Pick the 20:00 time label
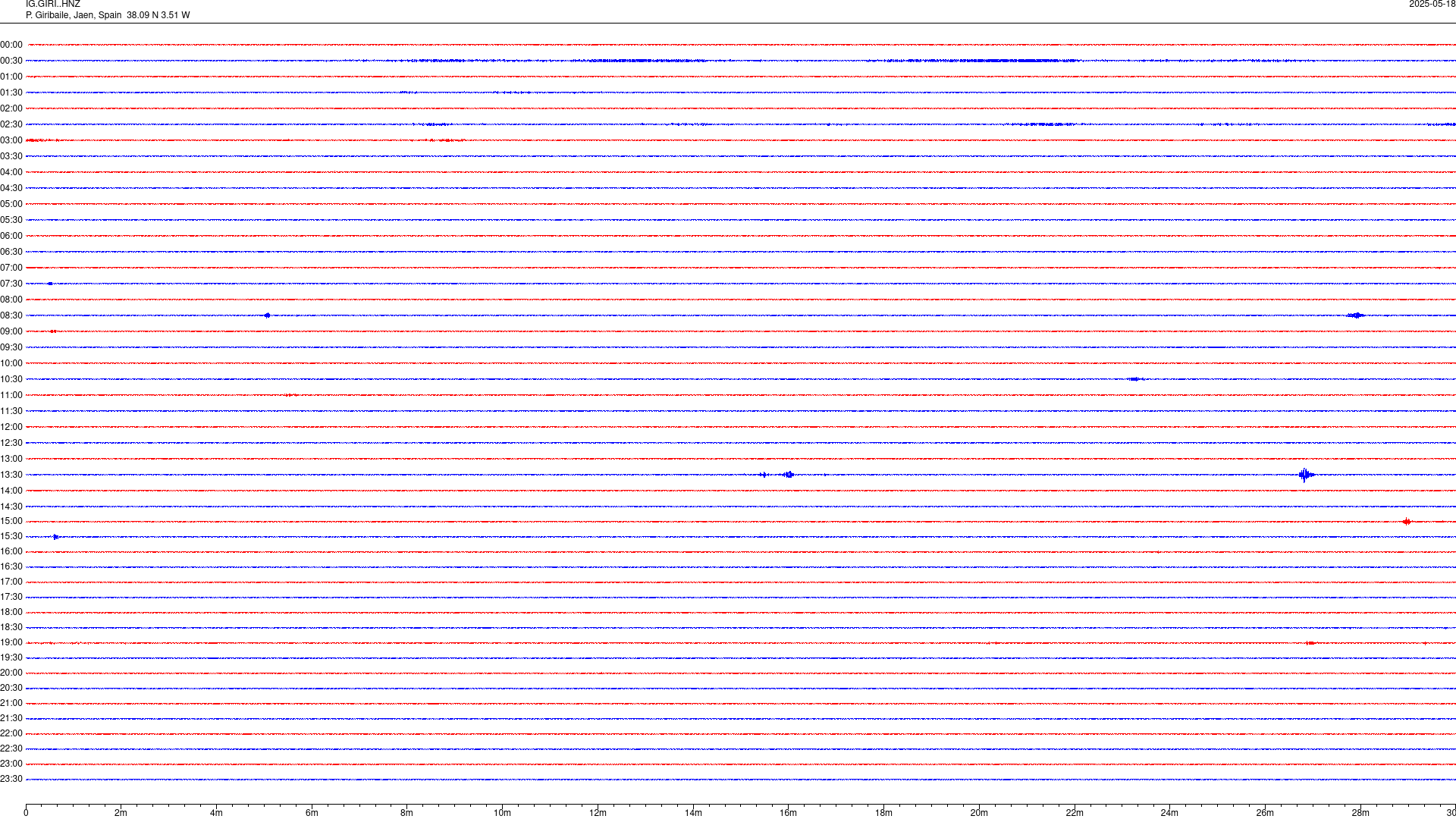1456x819 pixels. point(11,673)
